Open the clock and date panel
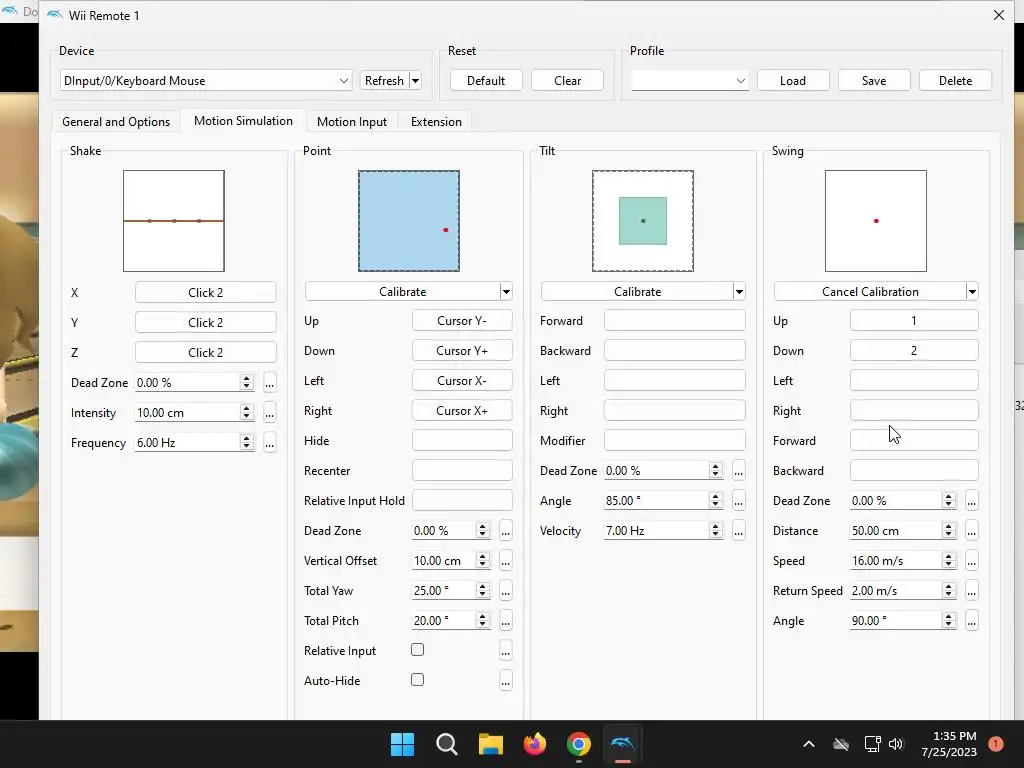1024x768 pixels. coord(949,744)
